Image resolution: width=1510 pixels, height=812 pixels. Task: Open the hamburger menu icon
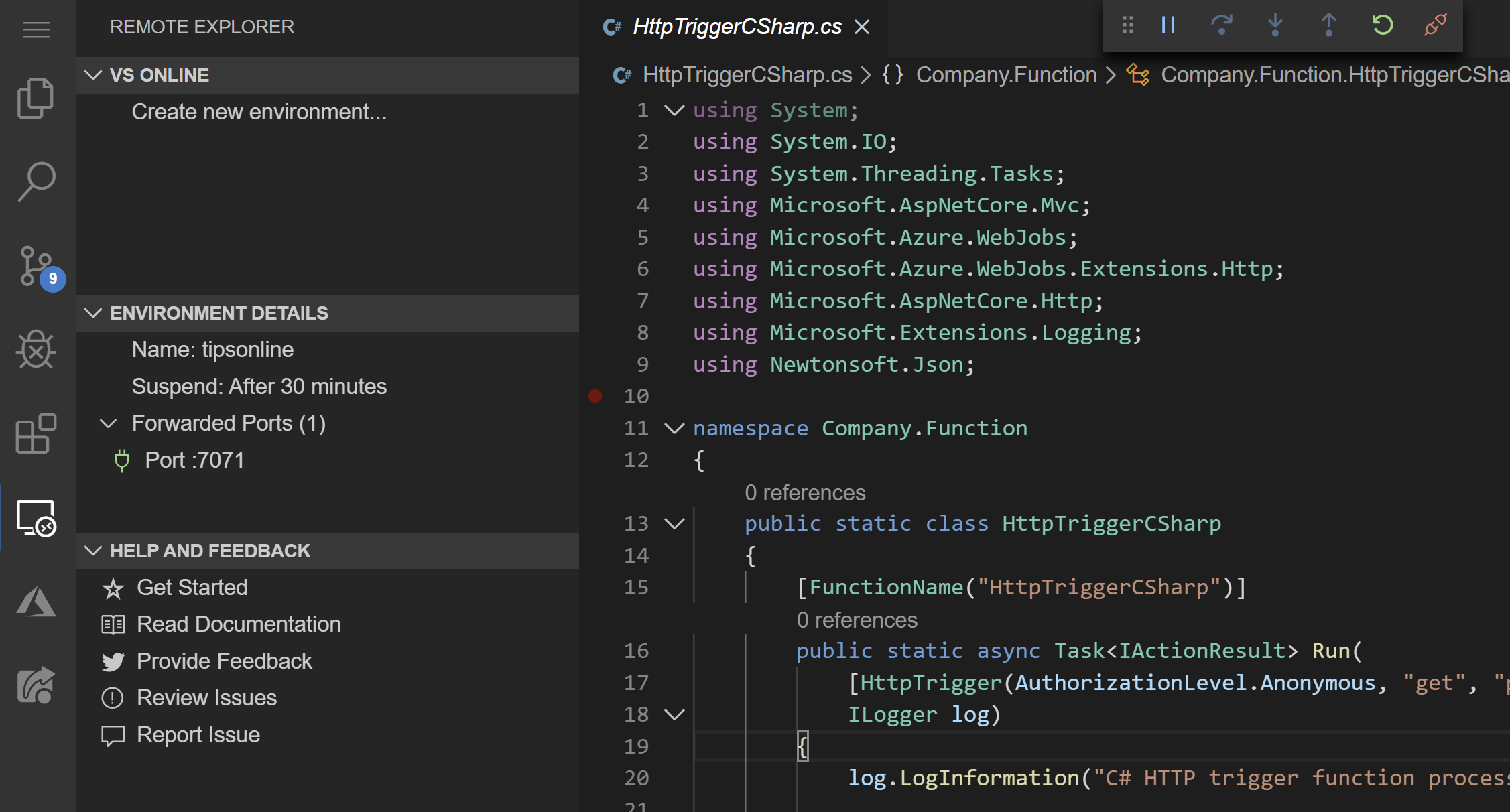click(36, 29)
